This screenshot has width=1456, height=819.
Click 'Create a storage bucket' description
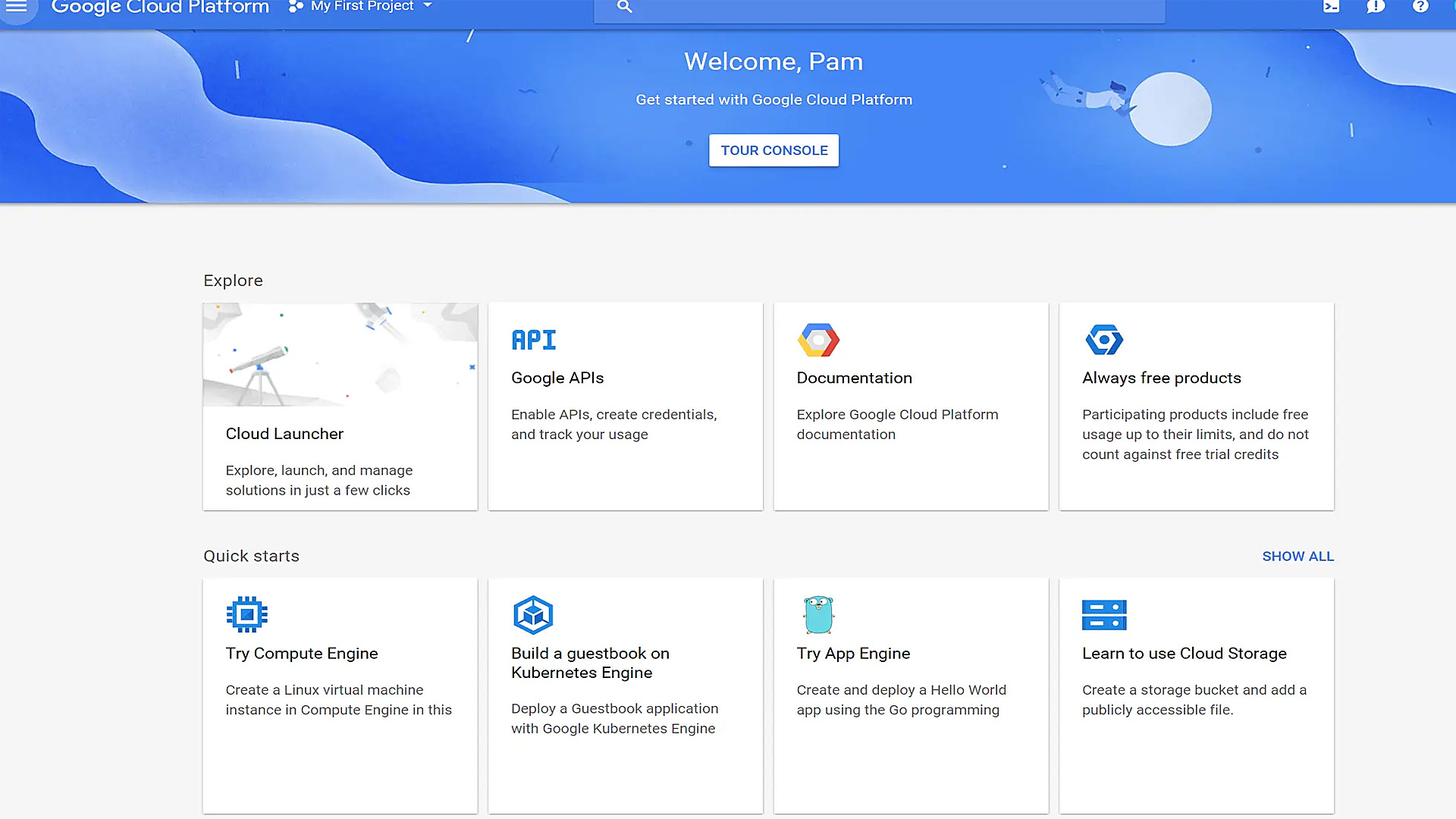pos(1194,700)
